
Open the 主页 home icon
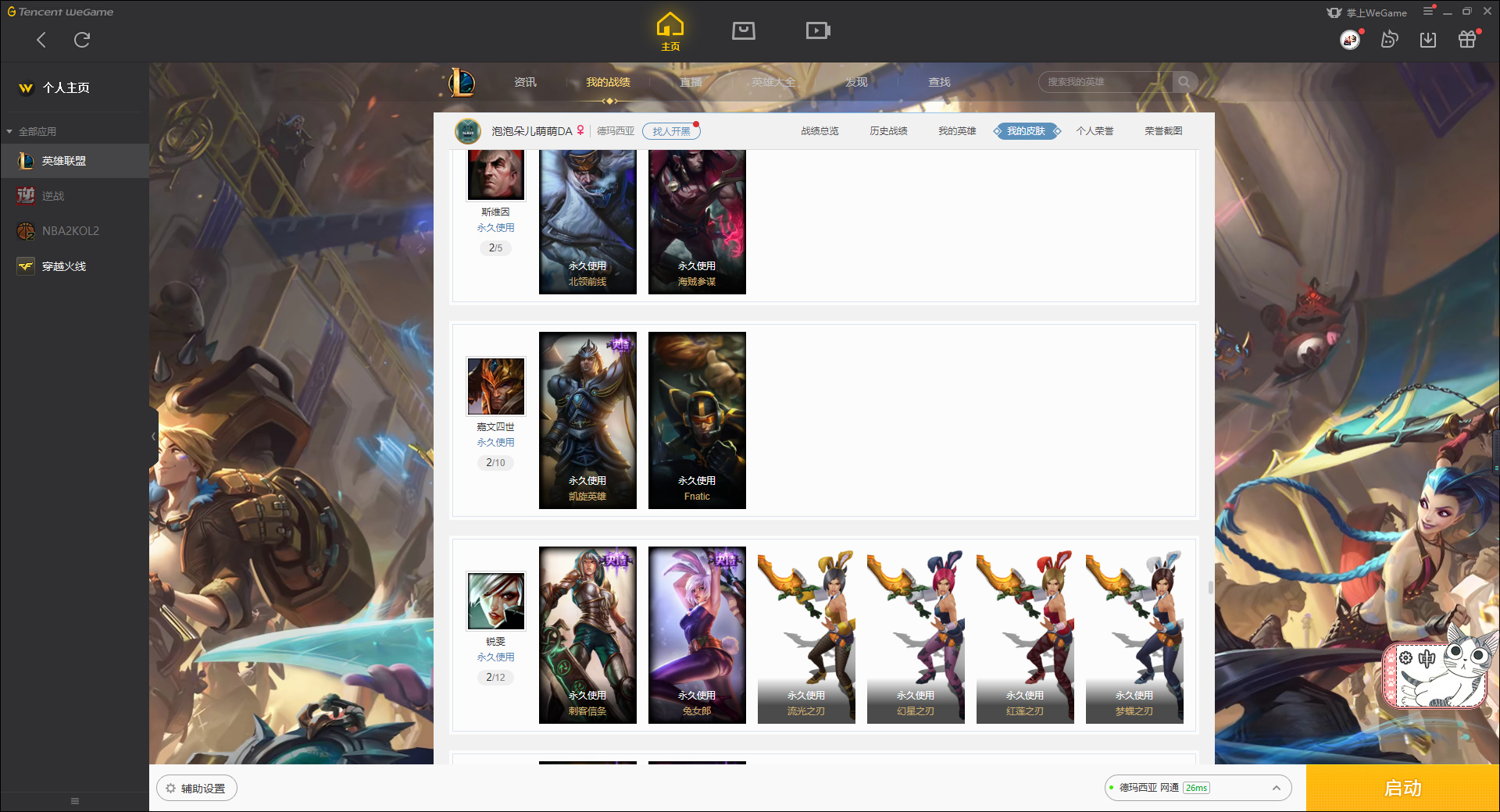[670, 31]
